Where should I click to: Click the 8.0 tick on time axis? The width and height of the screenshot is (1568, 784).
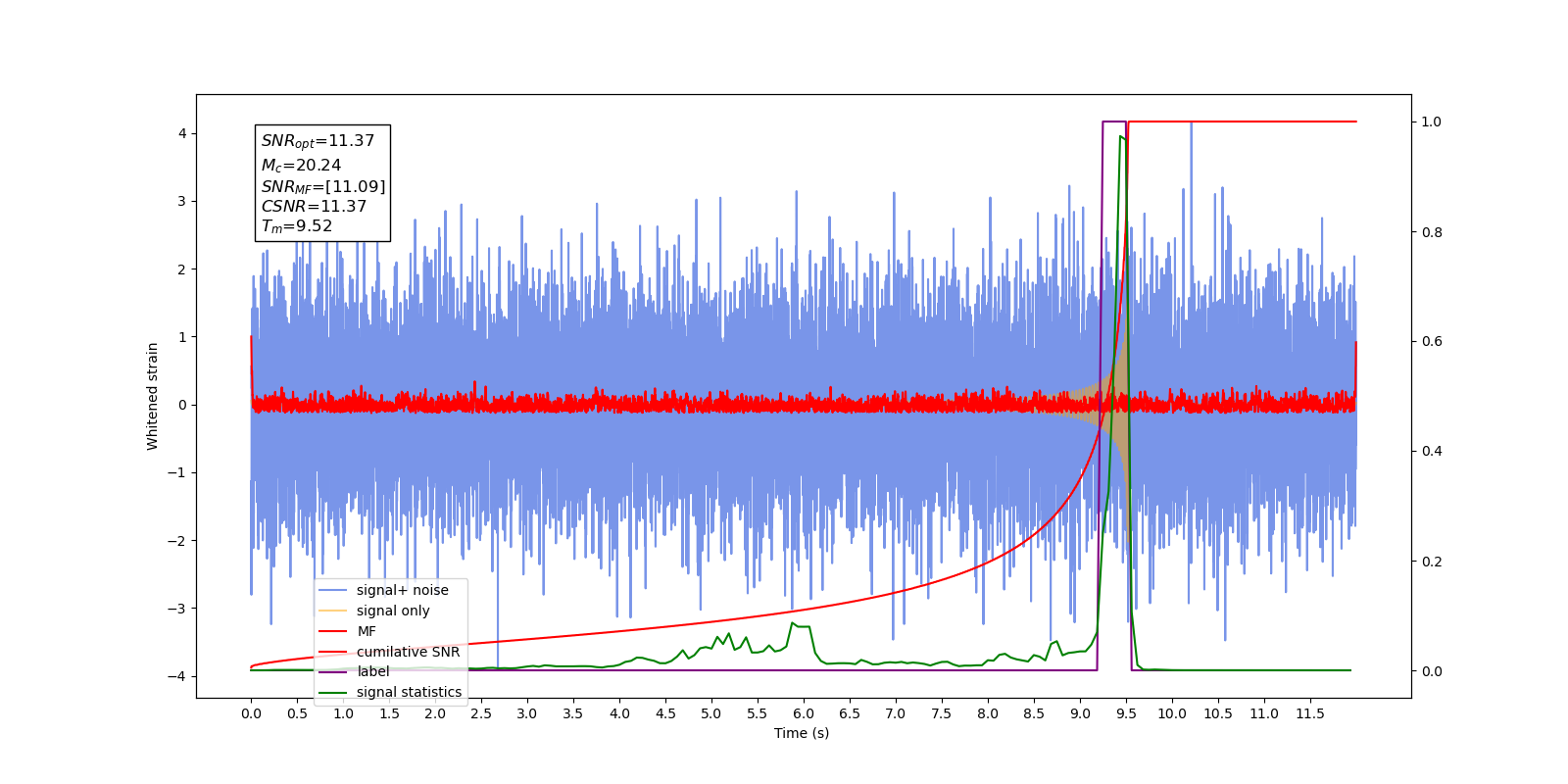[988, 713]
